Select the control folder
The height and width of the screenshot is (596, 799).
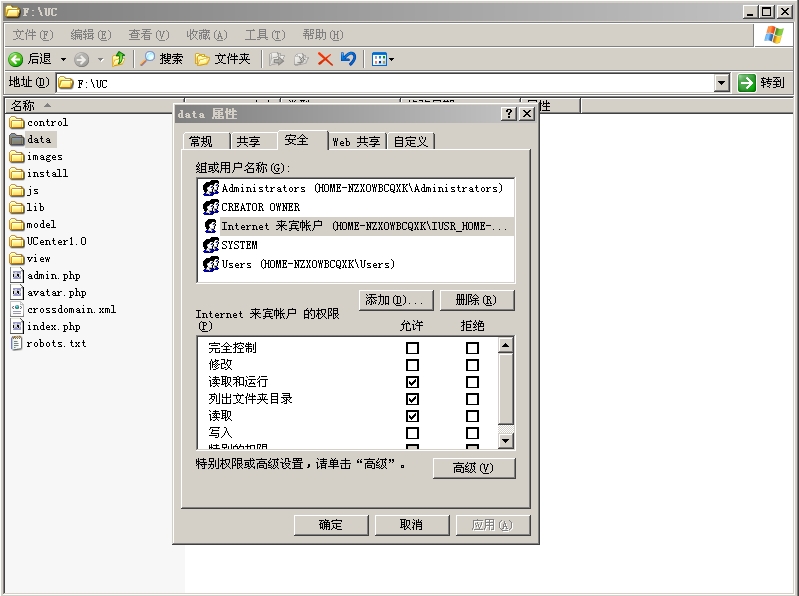point(39,122)
